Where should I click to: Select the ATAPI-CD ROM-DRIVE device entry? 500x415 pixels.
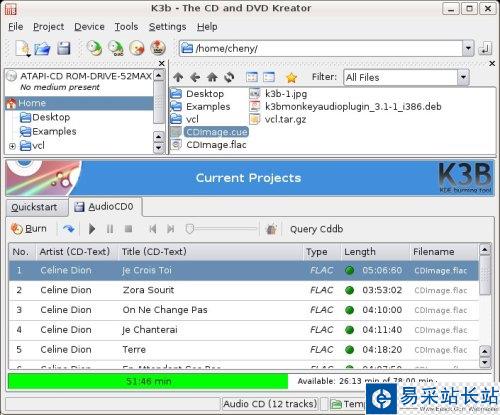point(79,81)
